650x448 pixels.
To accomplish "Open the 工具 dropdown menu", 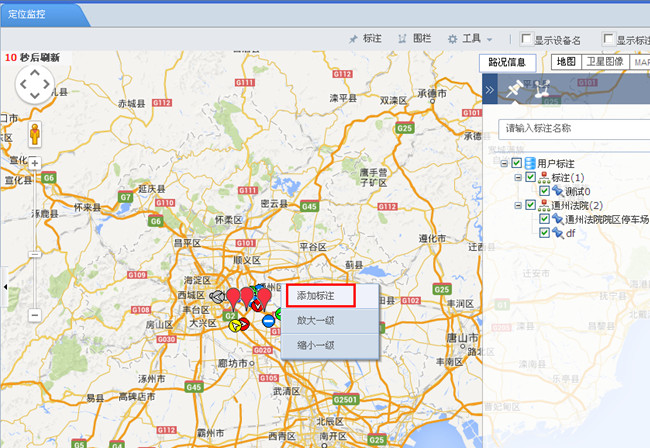I will [469, 39].
